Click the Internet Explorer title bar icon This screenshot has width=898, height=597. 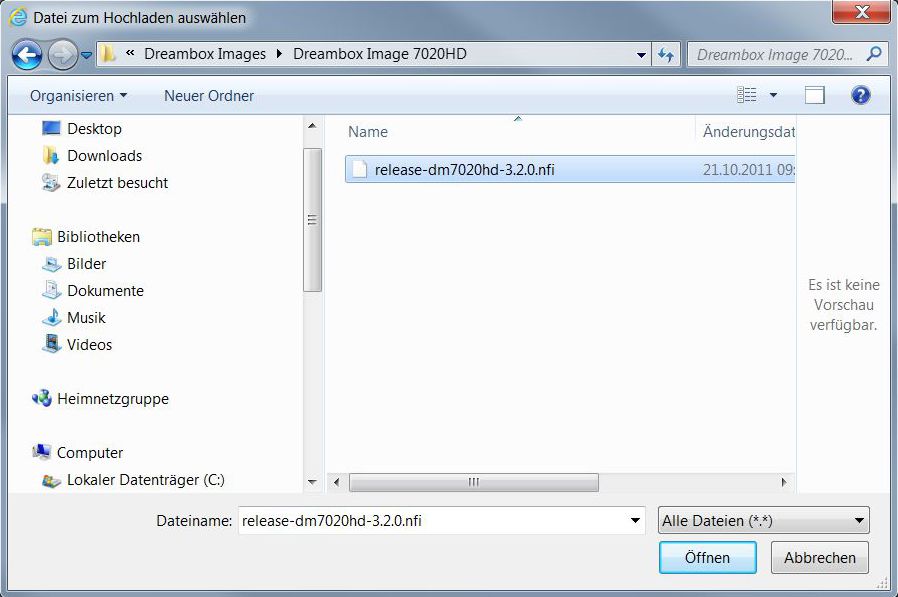tap(18, 17)
